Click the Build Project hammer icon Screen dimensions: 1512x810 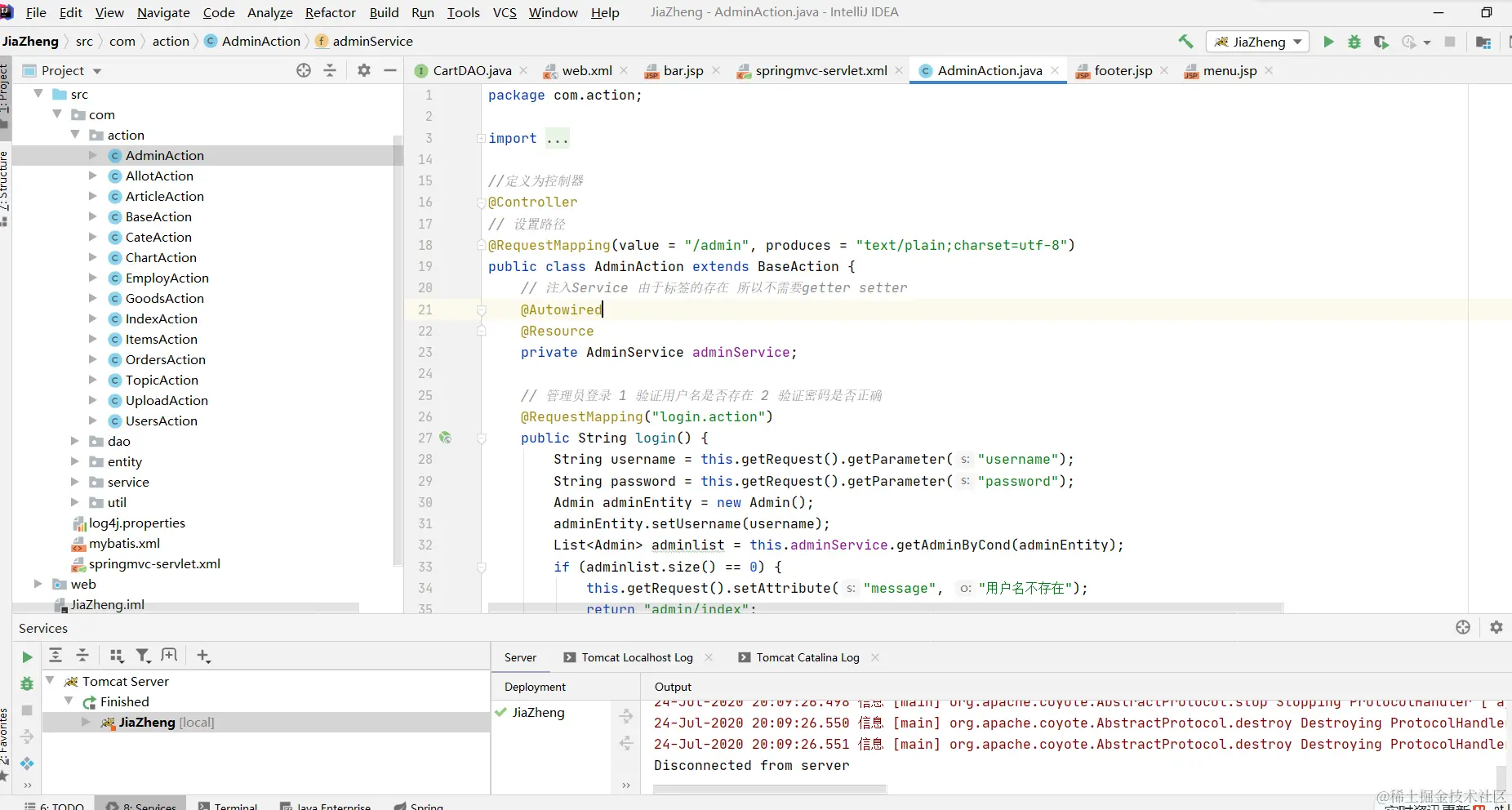click(x=1185, y=42)
